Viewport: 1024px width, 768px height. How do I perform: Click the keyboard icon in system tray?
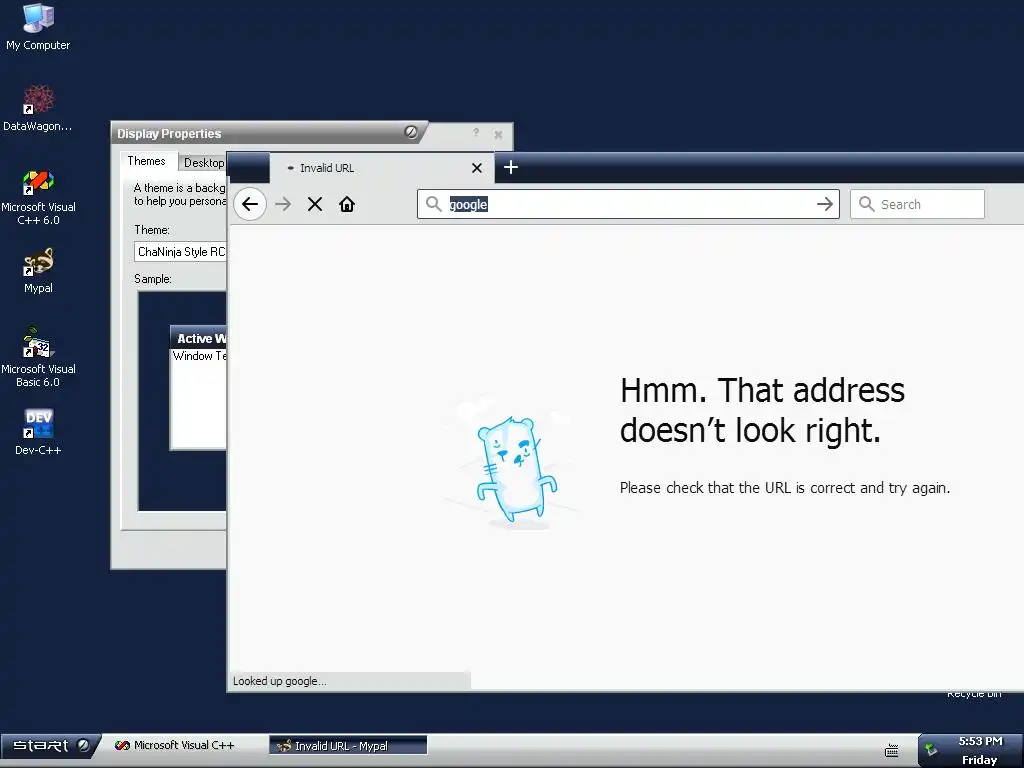pyautogui.click(x=891, y=750)
